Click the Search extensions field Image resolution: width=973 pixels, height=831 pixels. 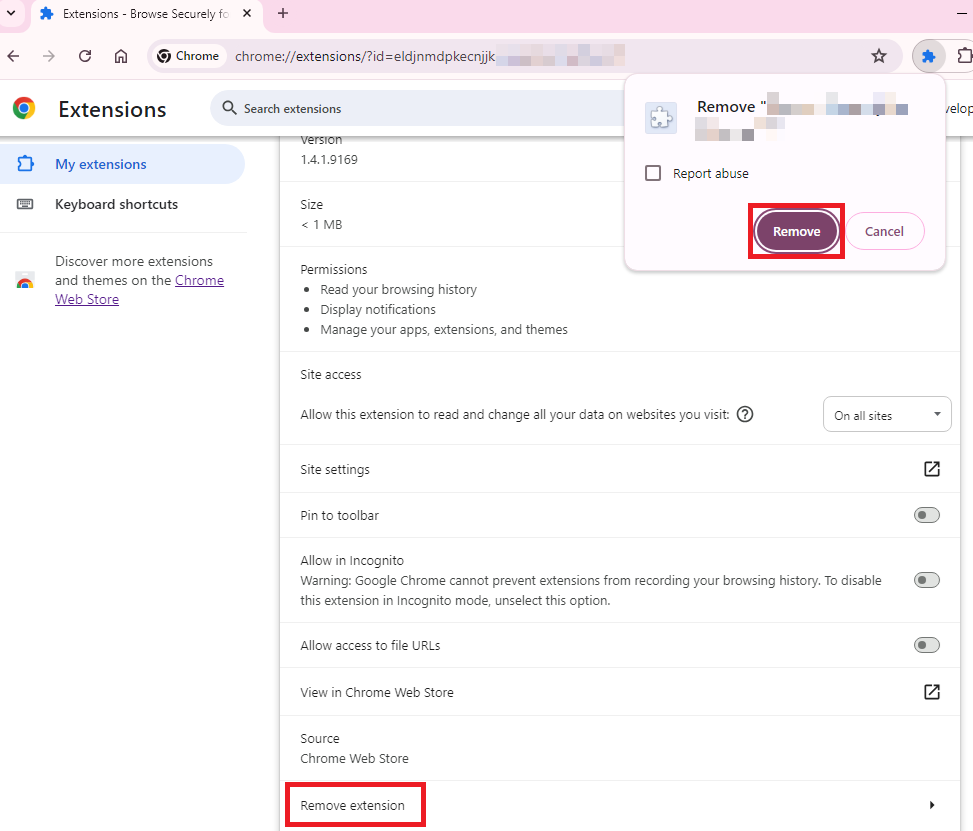point(420,108)
